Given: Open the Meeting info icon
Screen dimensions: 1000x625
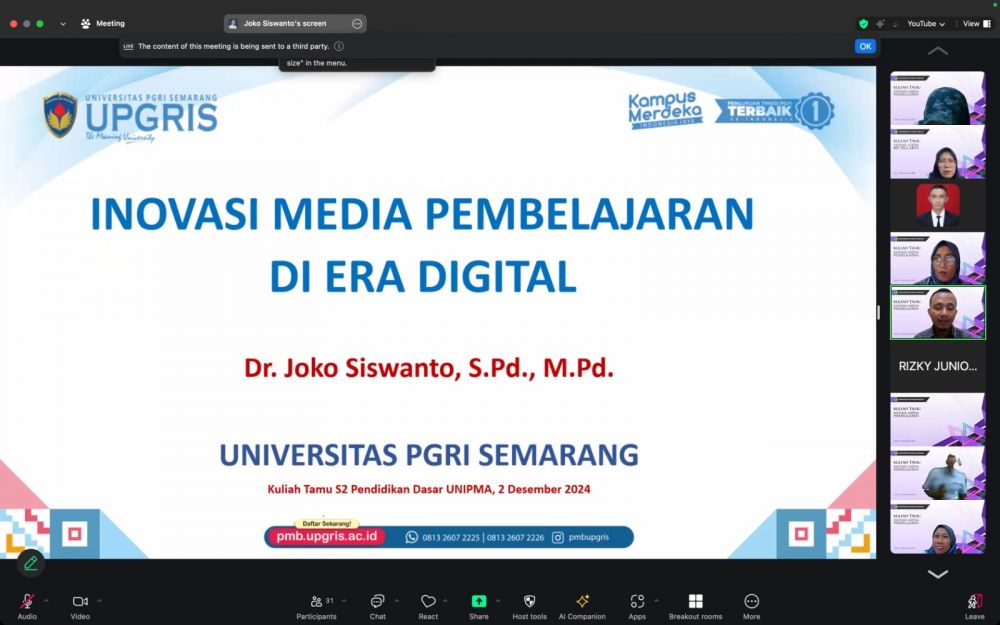Looking at the screenshot, I should tap(85, 24).
